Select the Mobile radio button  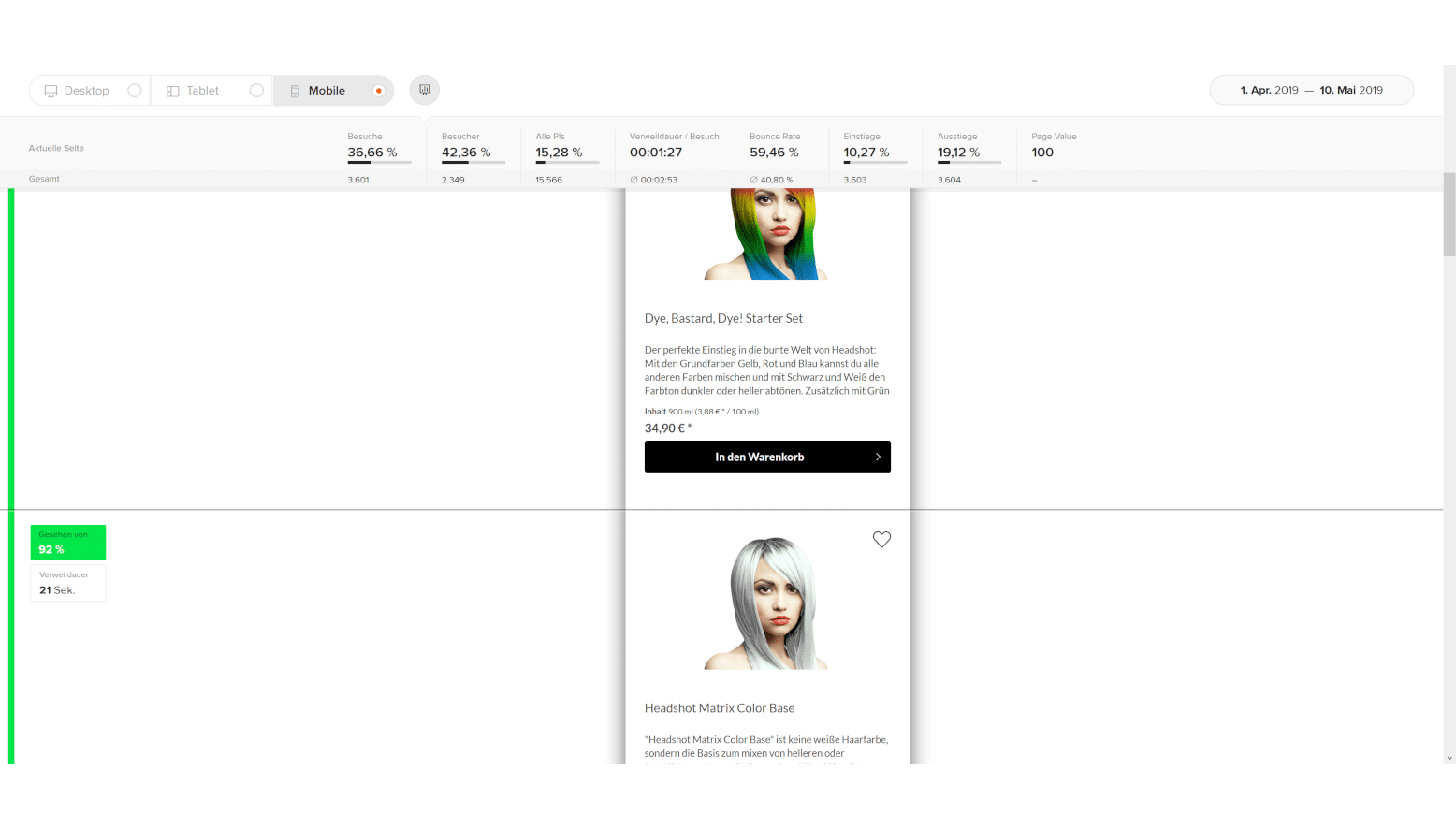(x=379, y=91)
